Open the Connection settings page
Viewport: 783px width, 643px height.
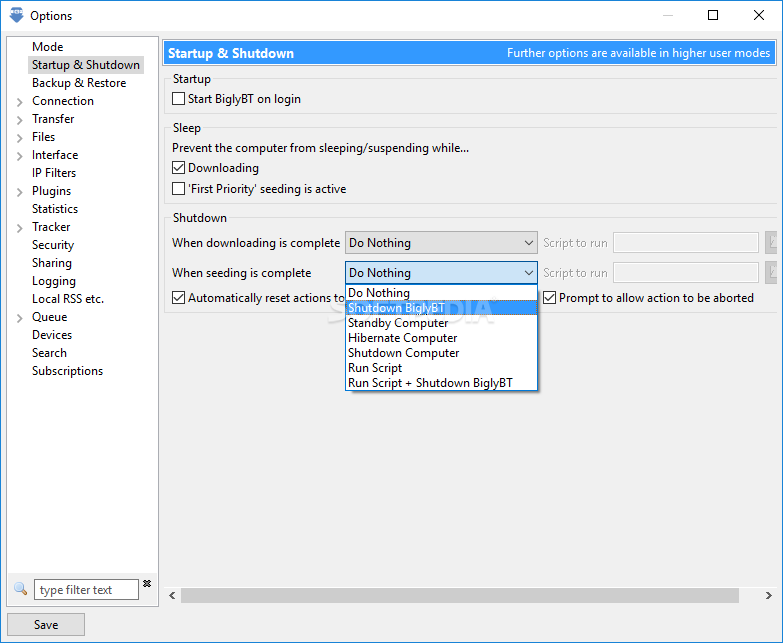tap(63, 101)
